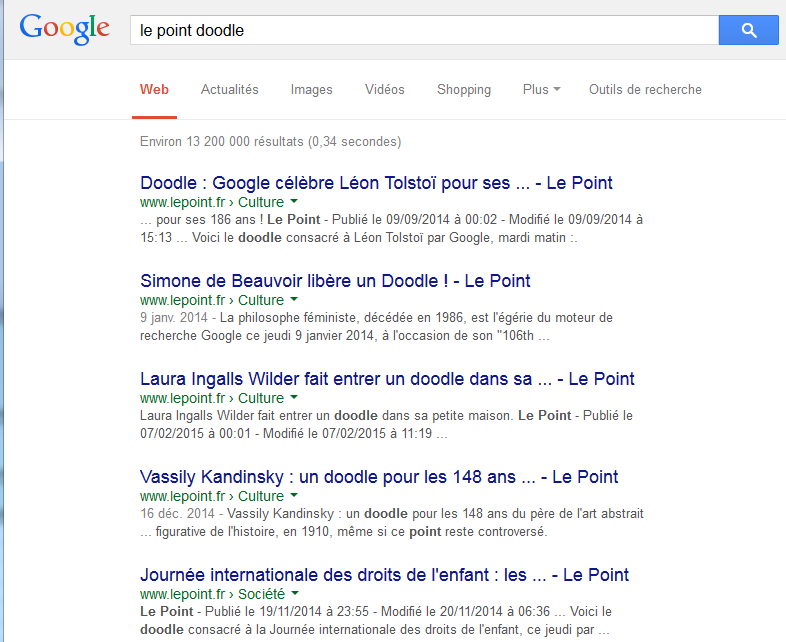
Task: Open the Laura Ingalls Wilder doodle result
Action: [x=387, y=379]
